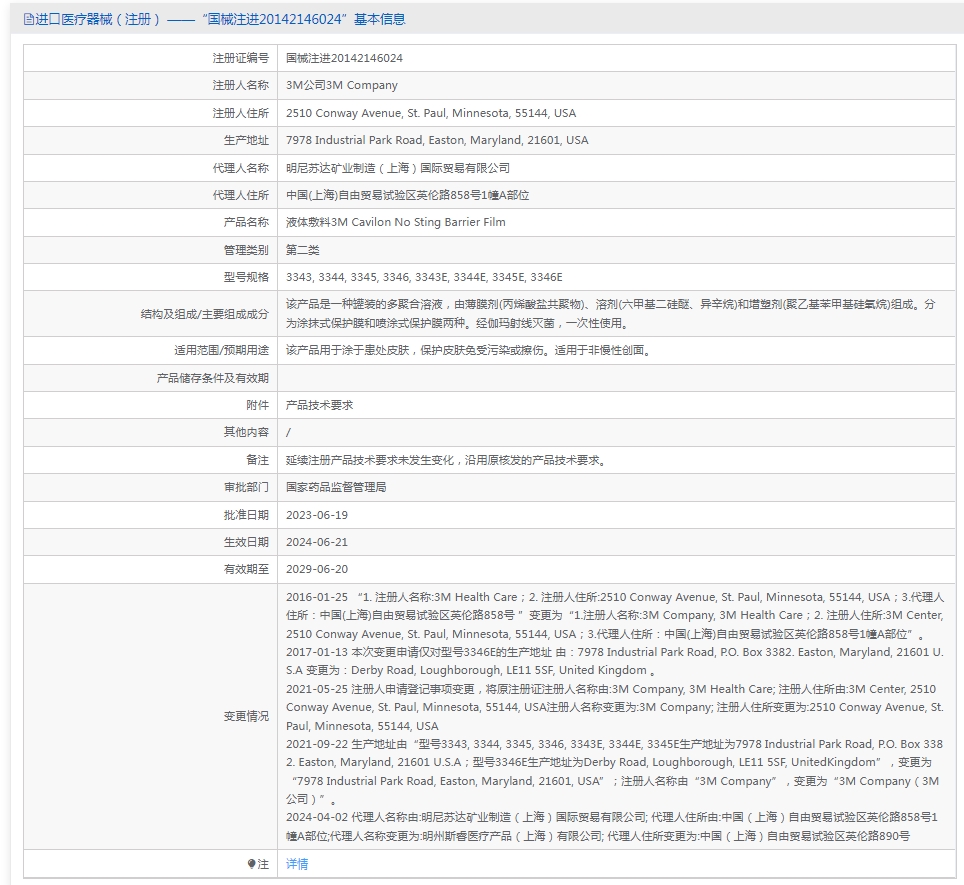Click the 2017-01-13 change record entry

click(615, 661)
